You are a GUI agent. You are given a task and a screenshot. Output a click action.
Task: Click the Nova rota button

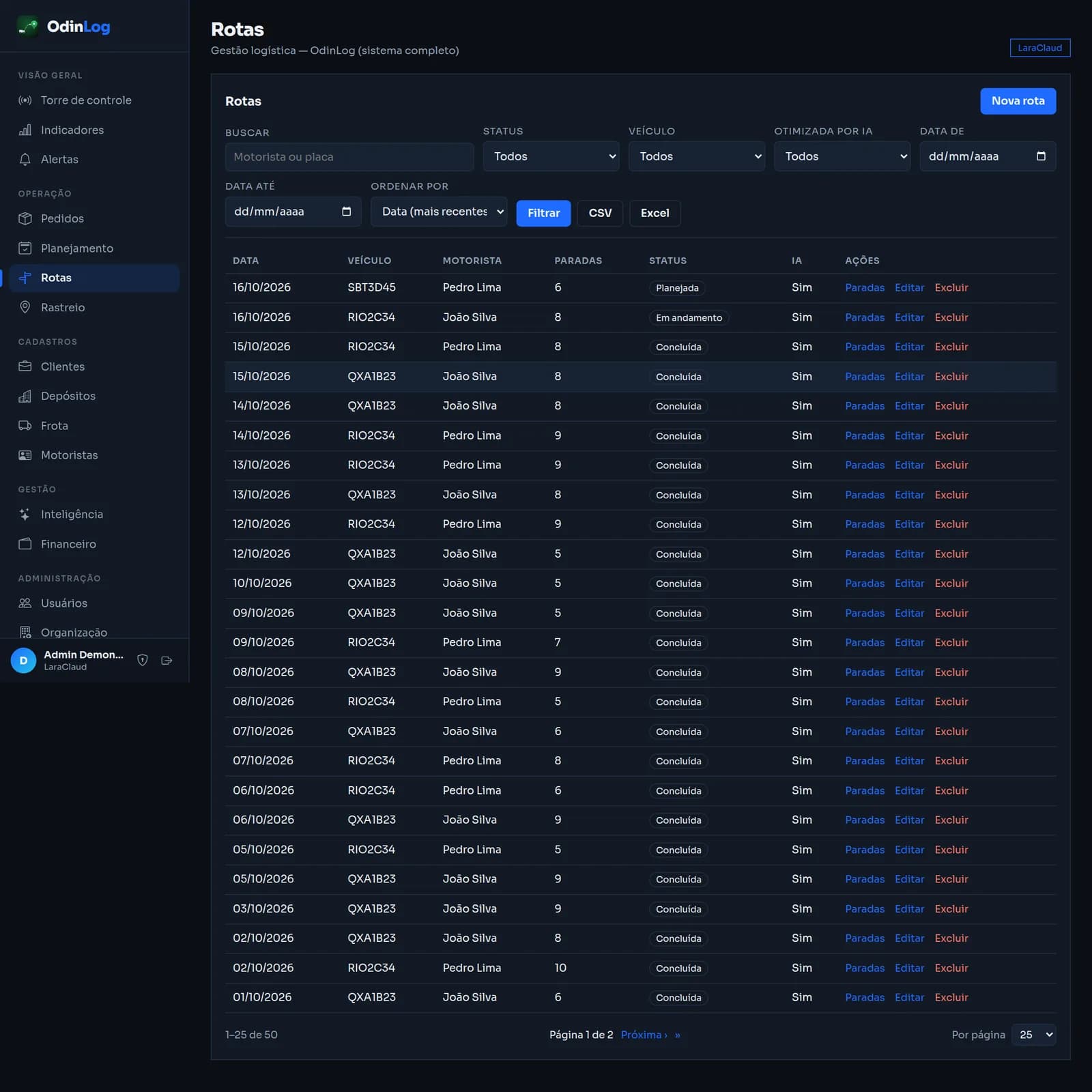click(1018, 101)
